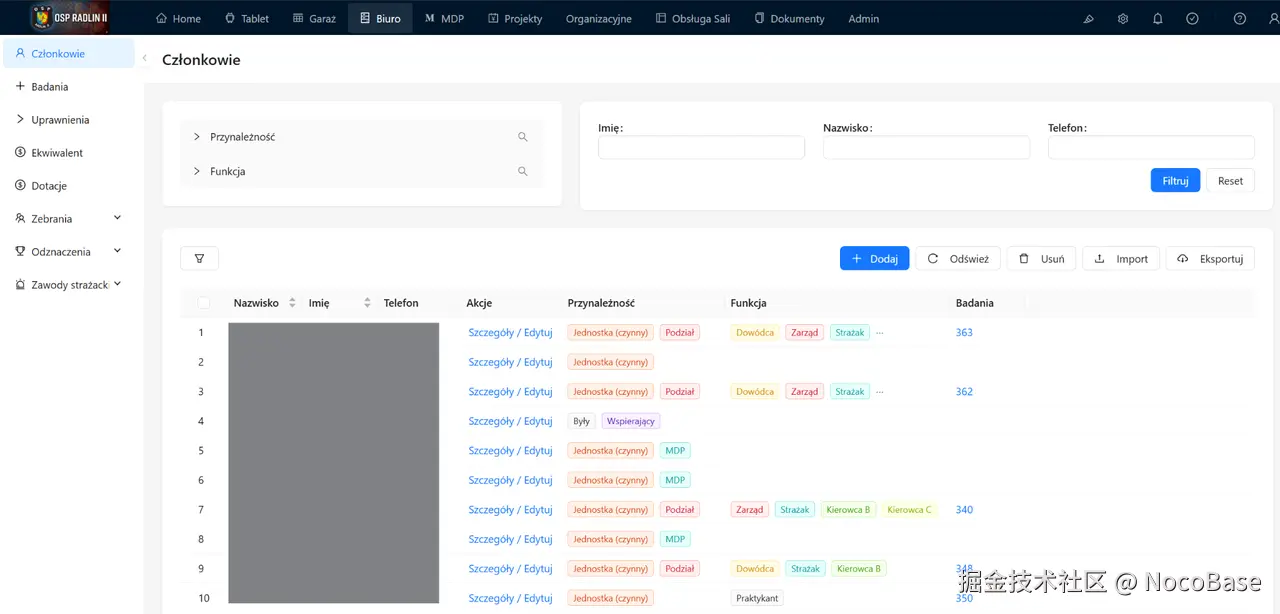Click the Dowódca tag in row 9

(755, 569)
